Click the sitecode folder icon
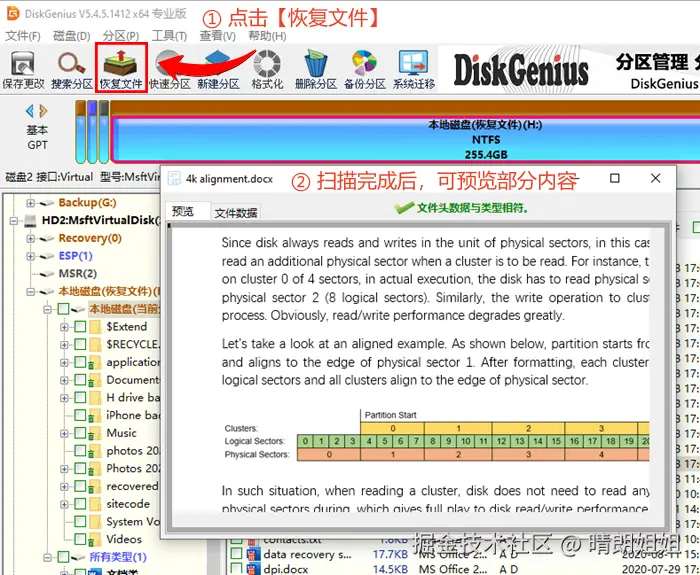The height and width of the screenshot is (575, 700). pos(95,504)
